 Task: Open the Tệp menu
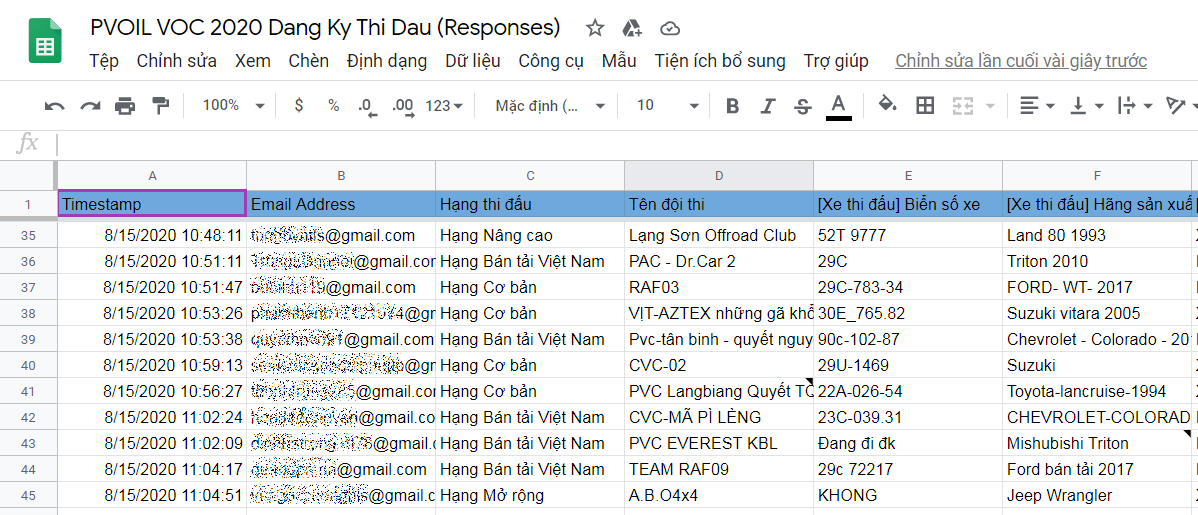[104, 61]
